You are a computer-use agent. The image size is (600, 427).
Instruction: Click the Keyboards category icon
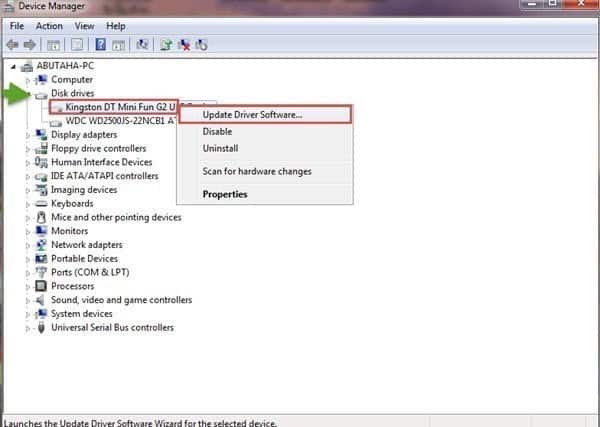[41, 204]
